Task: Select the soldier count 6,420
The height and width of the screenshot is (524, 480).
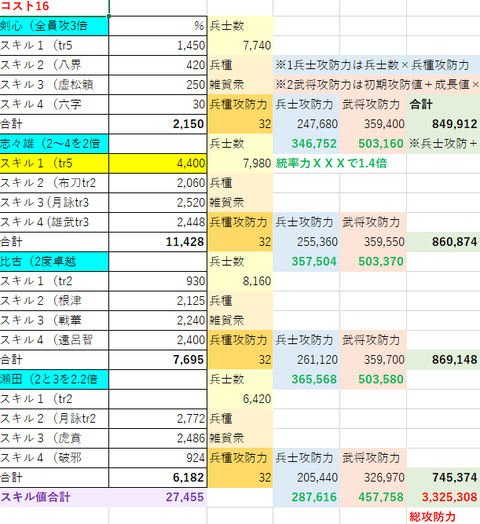Action: pos(240,399)
